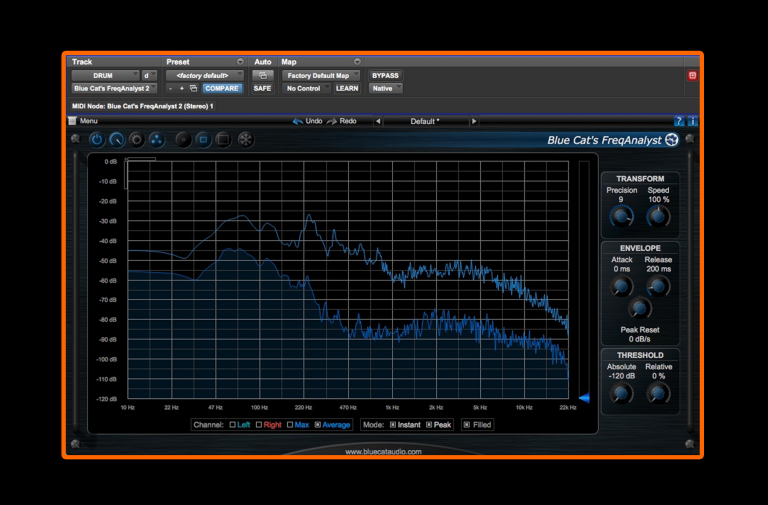Viewport: 768px width, 505px height.
Task: Click the Undo label
Action: 313,121
